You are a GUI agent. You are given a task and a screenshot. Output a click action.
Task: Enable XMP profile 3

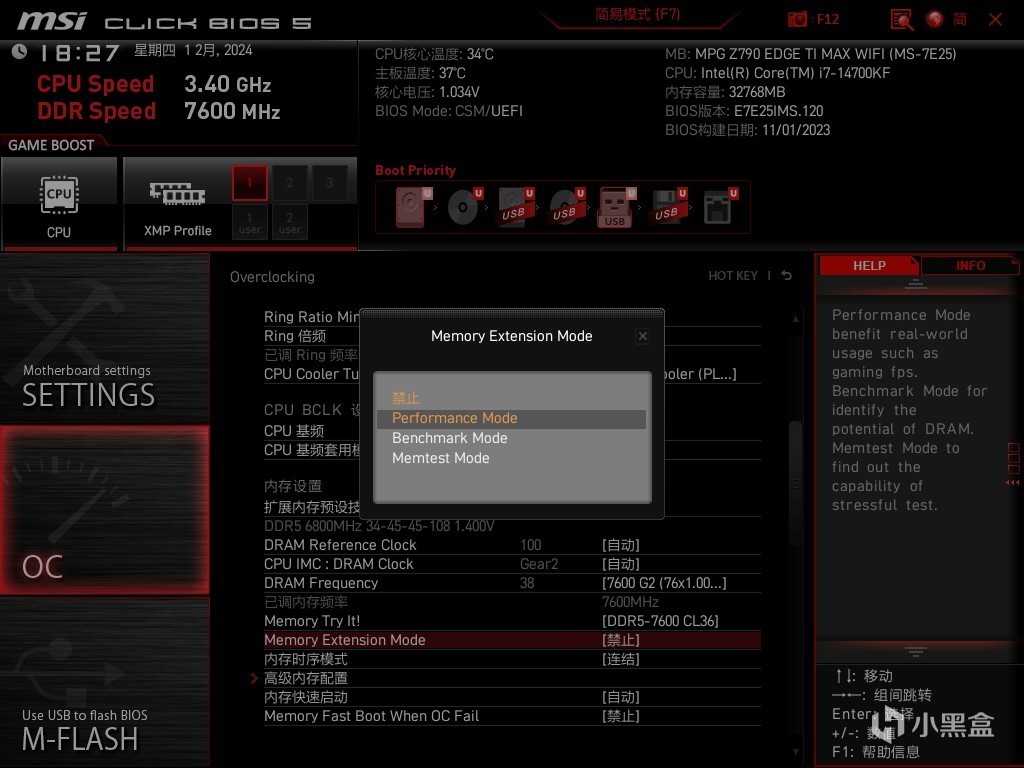click(x=329, y=183)
